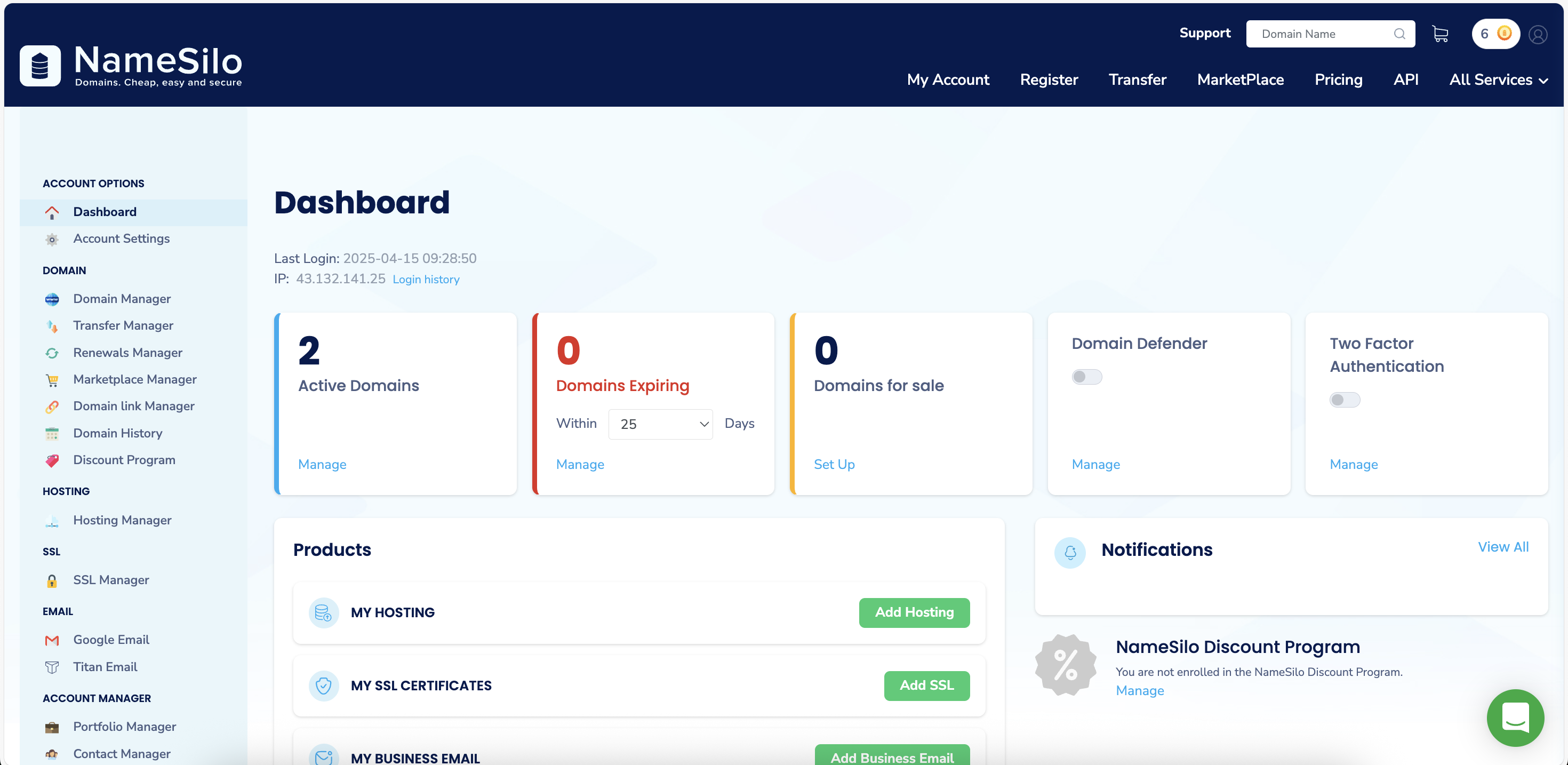This screenshot has width=1568, height=765.
Task: Open API in top navigation
Action: pos(1405,80)
